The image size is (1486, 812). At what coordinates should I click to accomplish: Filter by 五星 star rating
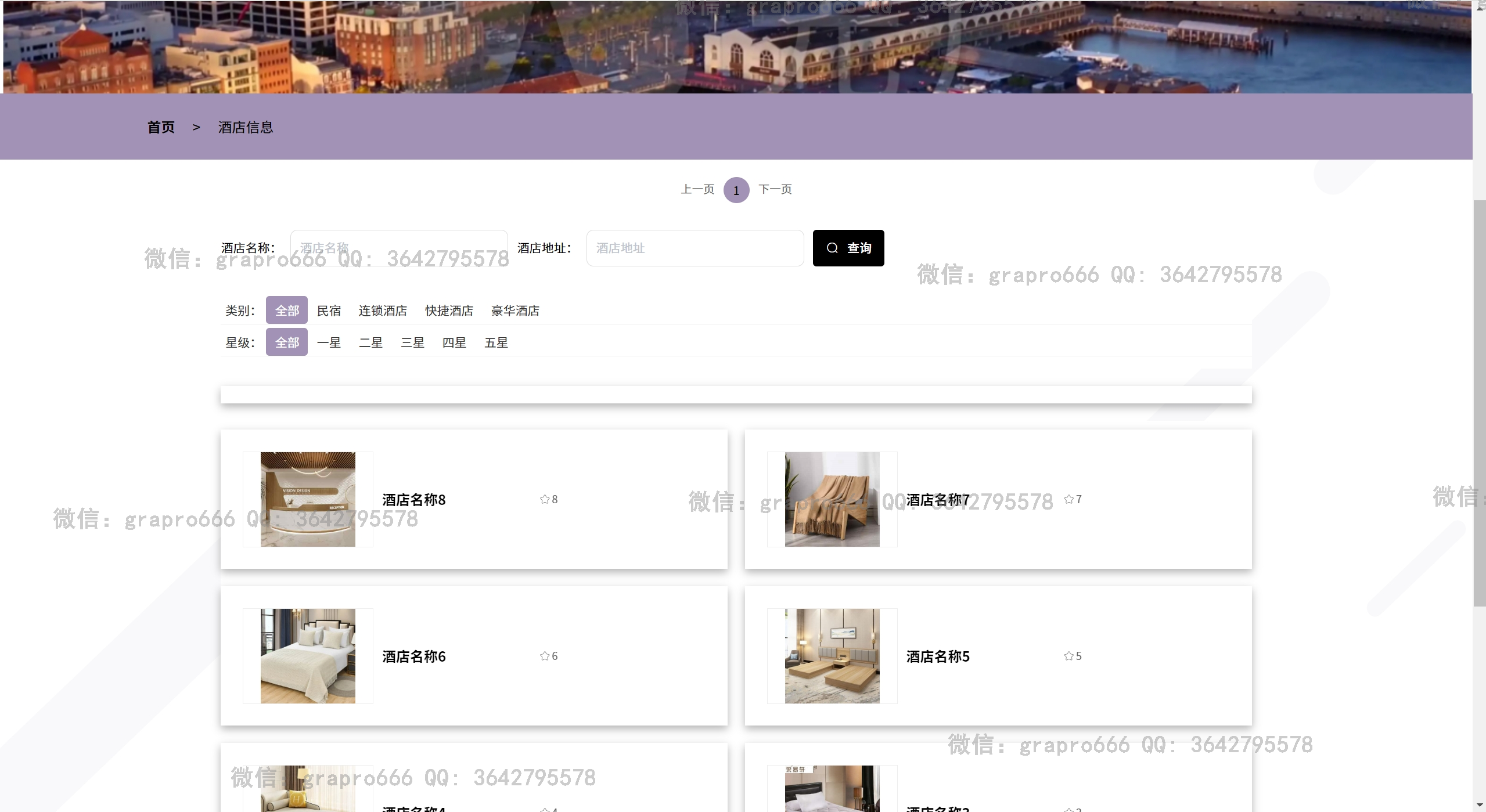tap(496, 342)
